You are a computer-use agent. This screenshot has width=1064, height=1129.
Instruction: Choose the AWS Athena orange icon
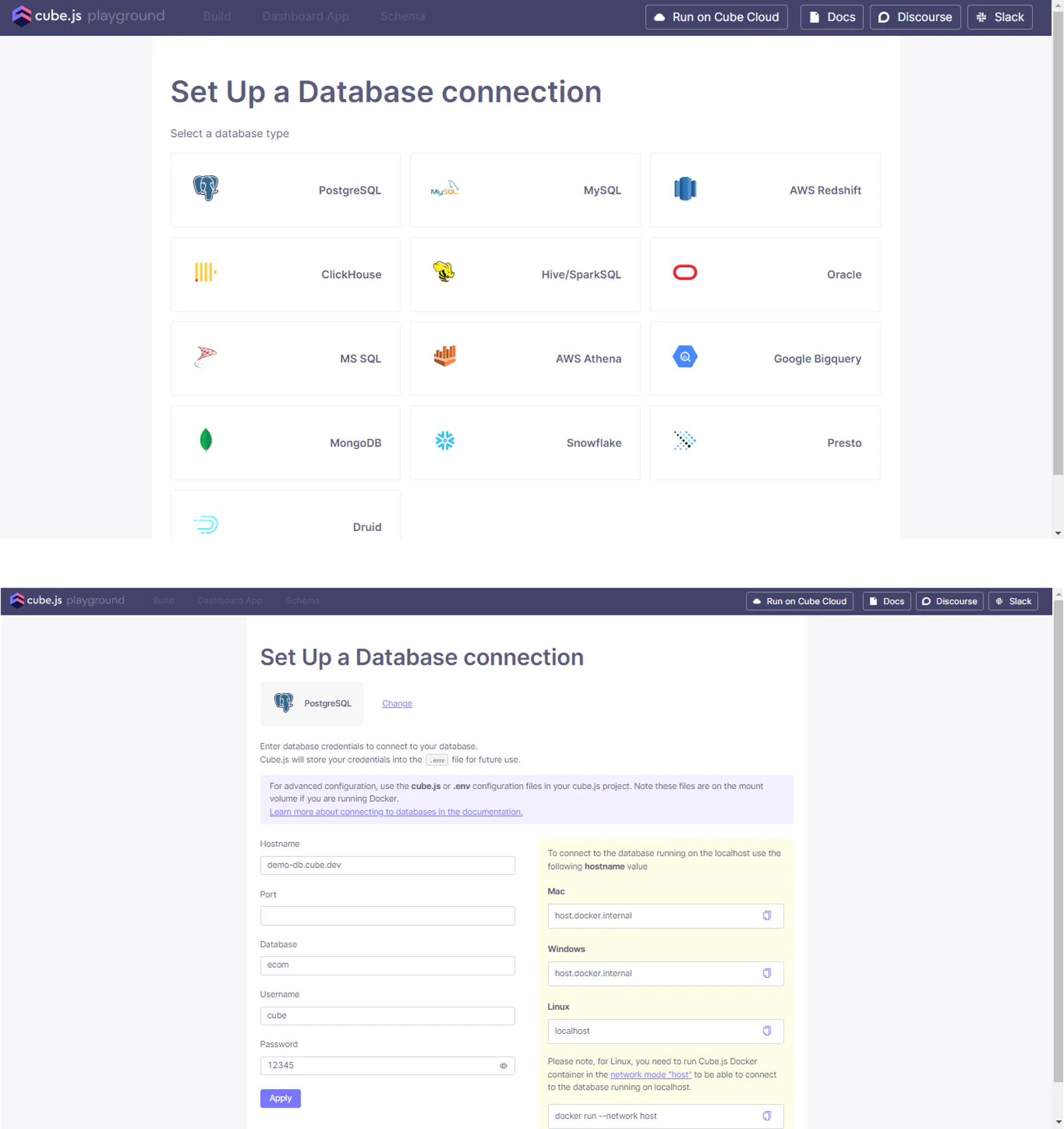click(445, 357)
